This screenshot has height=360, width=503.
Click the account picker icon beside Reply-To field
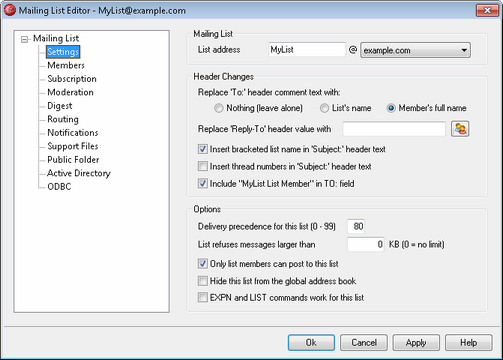460,129
